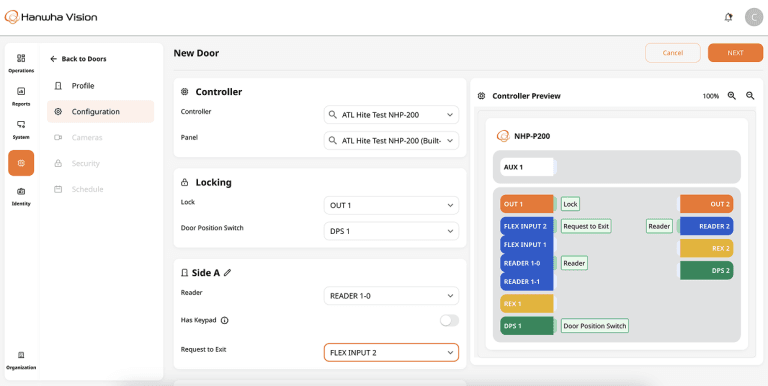Screen dimensions: 768x386
Task: Open the user avatar menu
Action: pos(754,18)
